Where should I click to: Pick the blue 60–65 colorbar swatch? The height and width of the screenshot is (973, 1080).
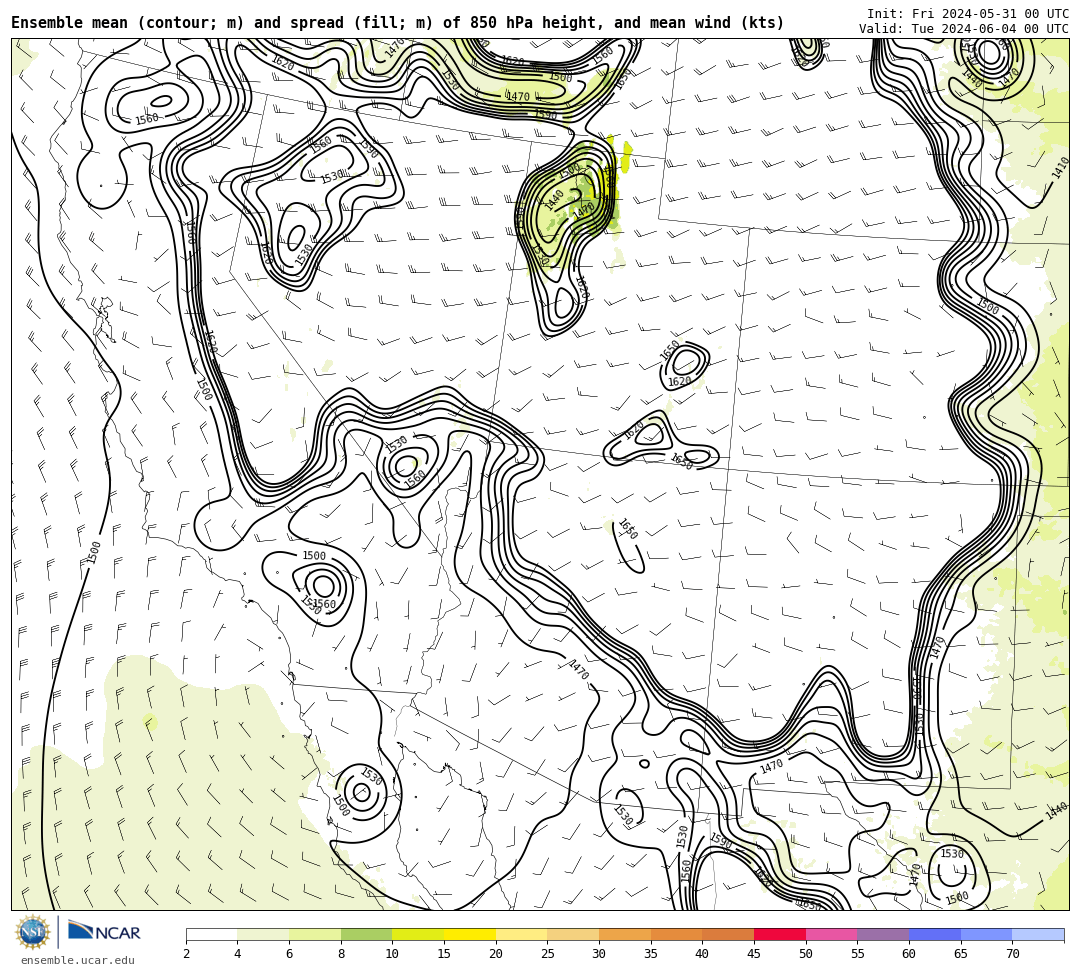coord(935,934)
